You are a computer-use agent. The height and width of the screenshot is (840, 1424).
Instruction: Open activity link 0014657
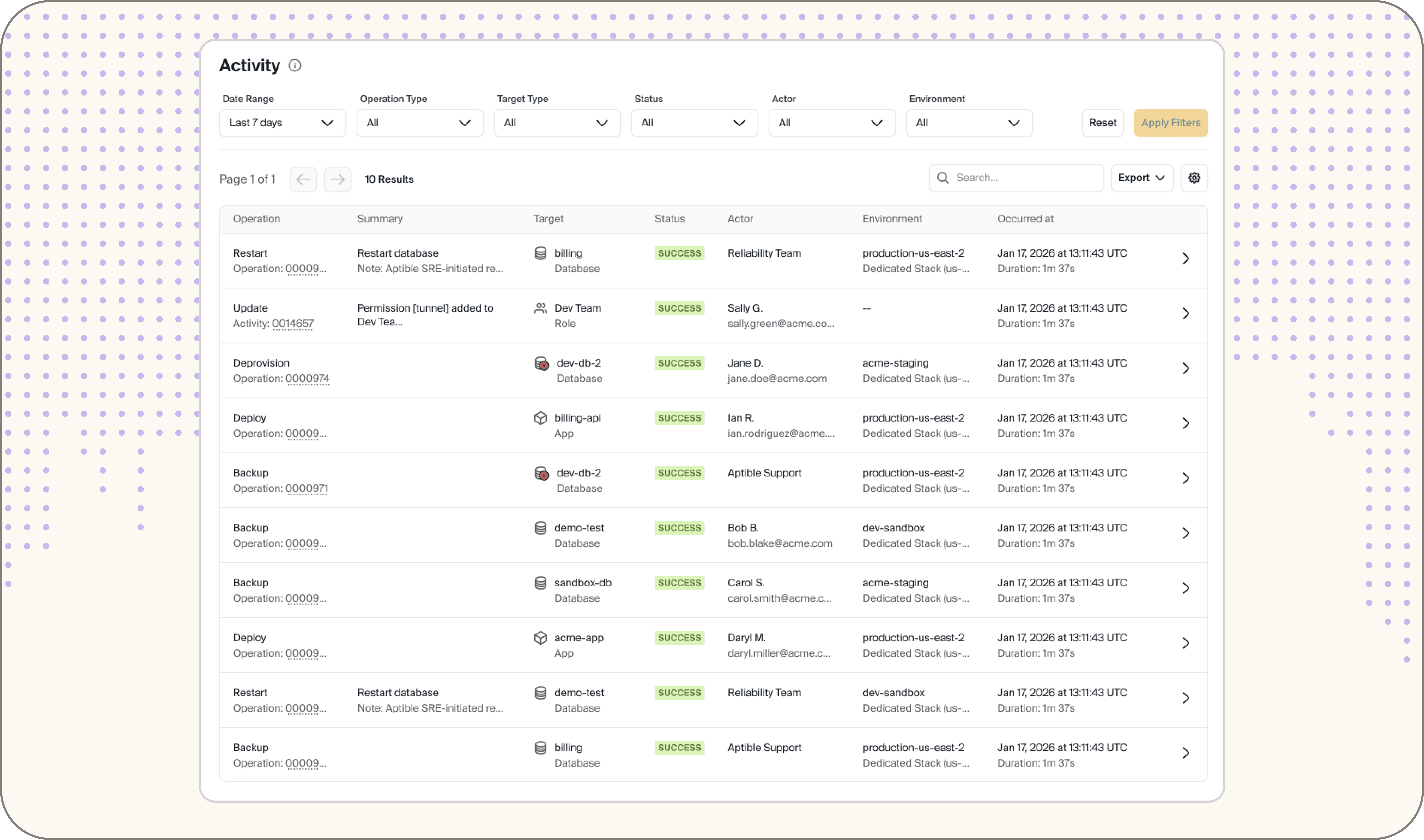[293, 324]
